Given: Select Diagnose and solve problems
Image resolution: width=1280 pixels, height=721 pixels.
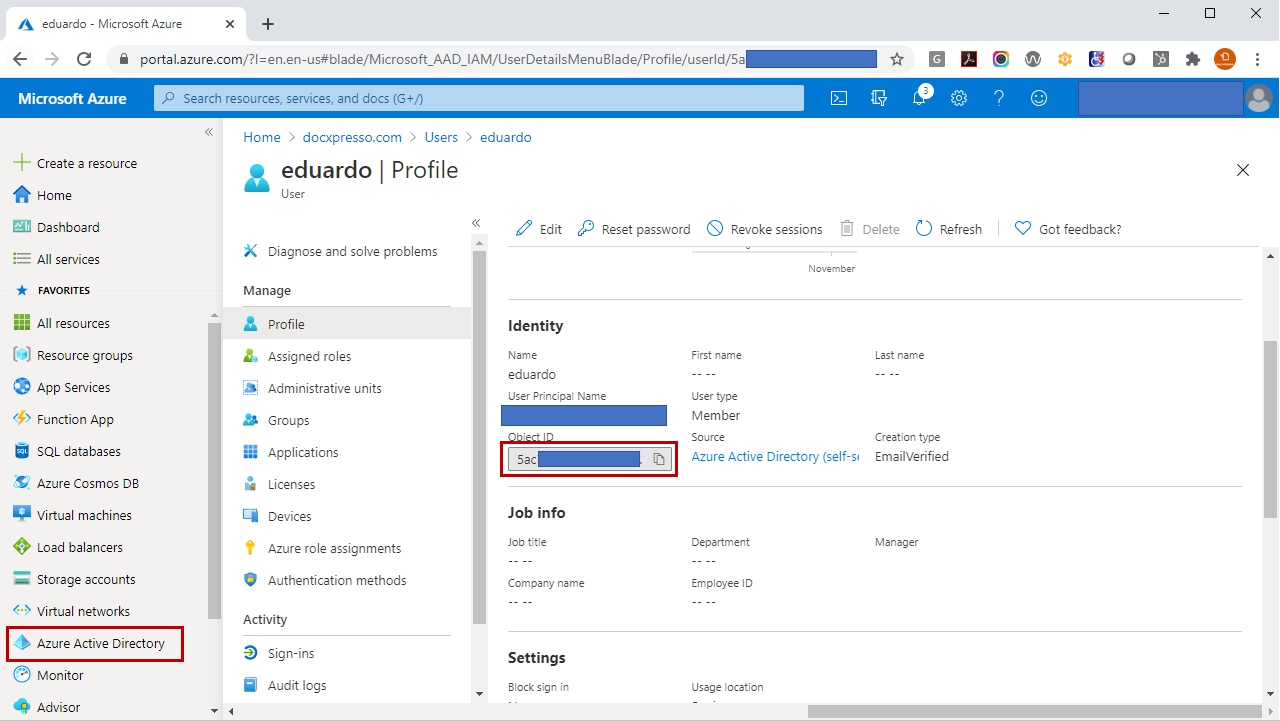Looking at the screenshot, I should coord(341,251).
